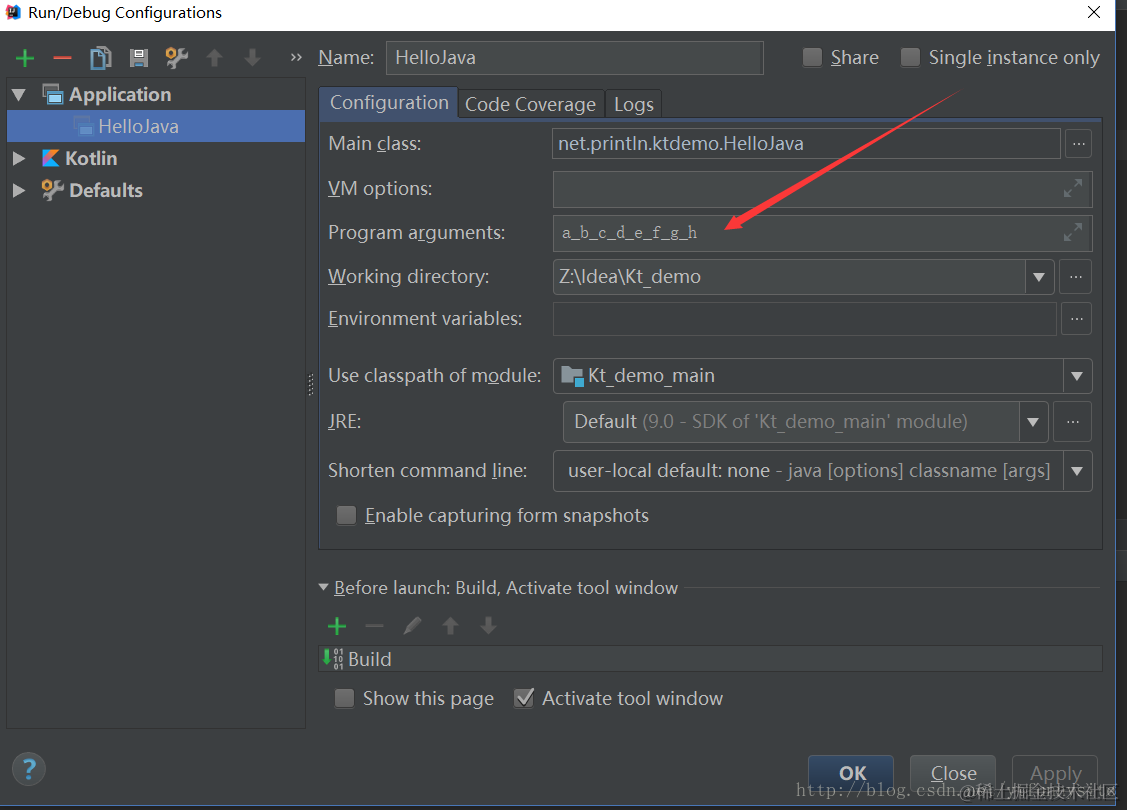Image resolution: width=1127 pixels, height=810 pixels.
Task: Open help with the question mark button
Action: point(29,769)
